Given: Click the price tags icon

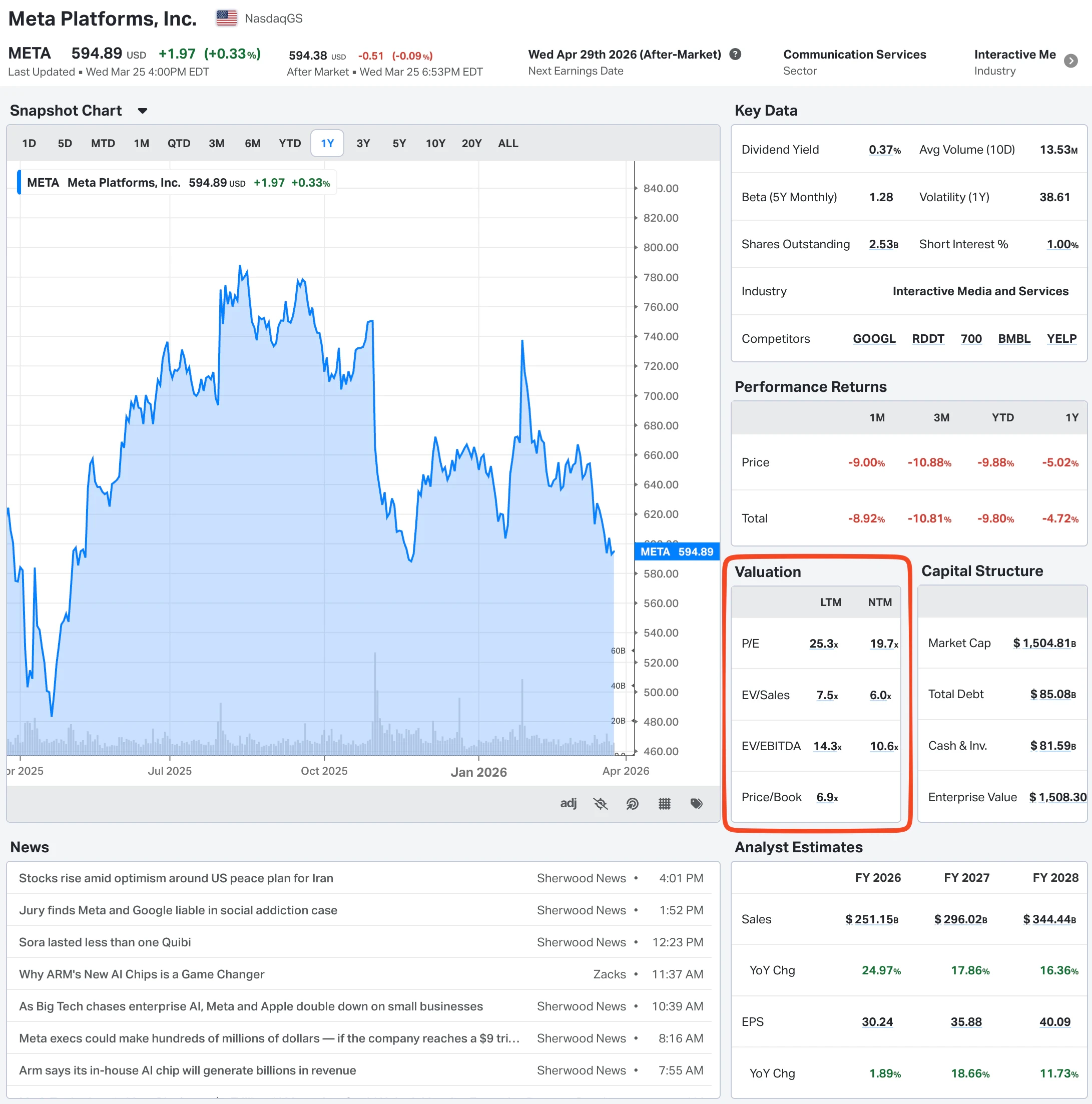Looking at the screenshot, I should [696, 803].
